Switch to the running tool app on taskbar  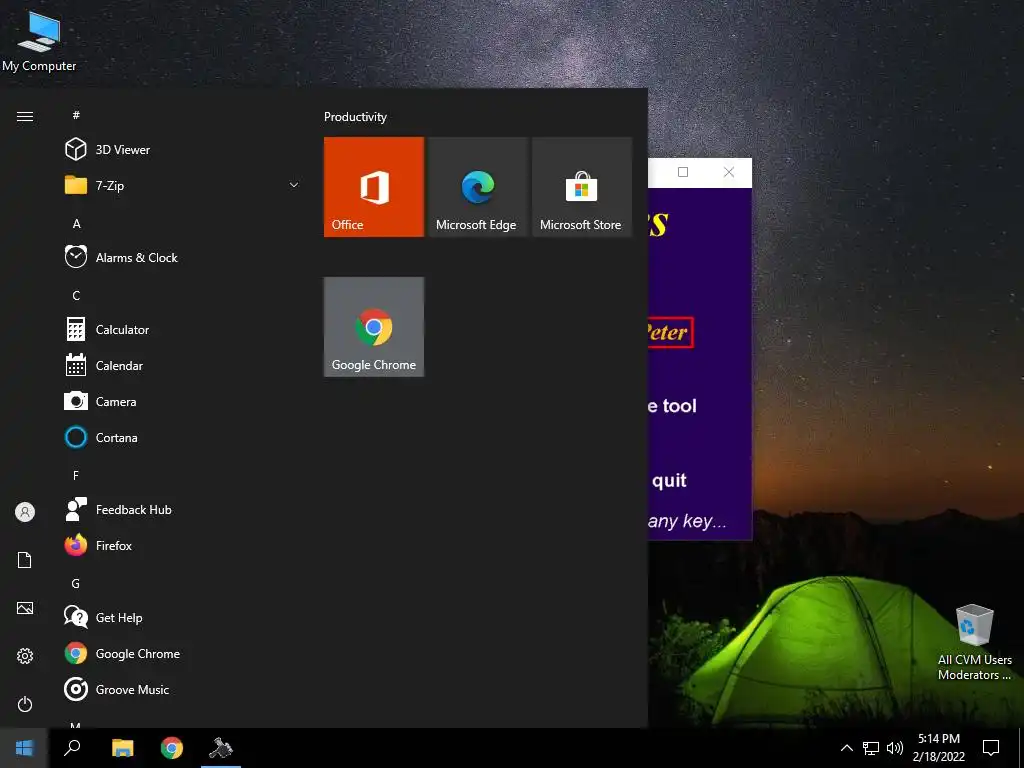(221, 748)
